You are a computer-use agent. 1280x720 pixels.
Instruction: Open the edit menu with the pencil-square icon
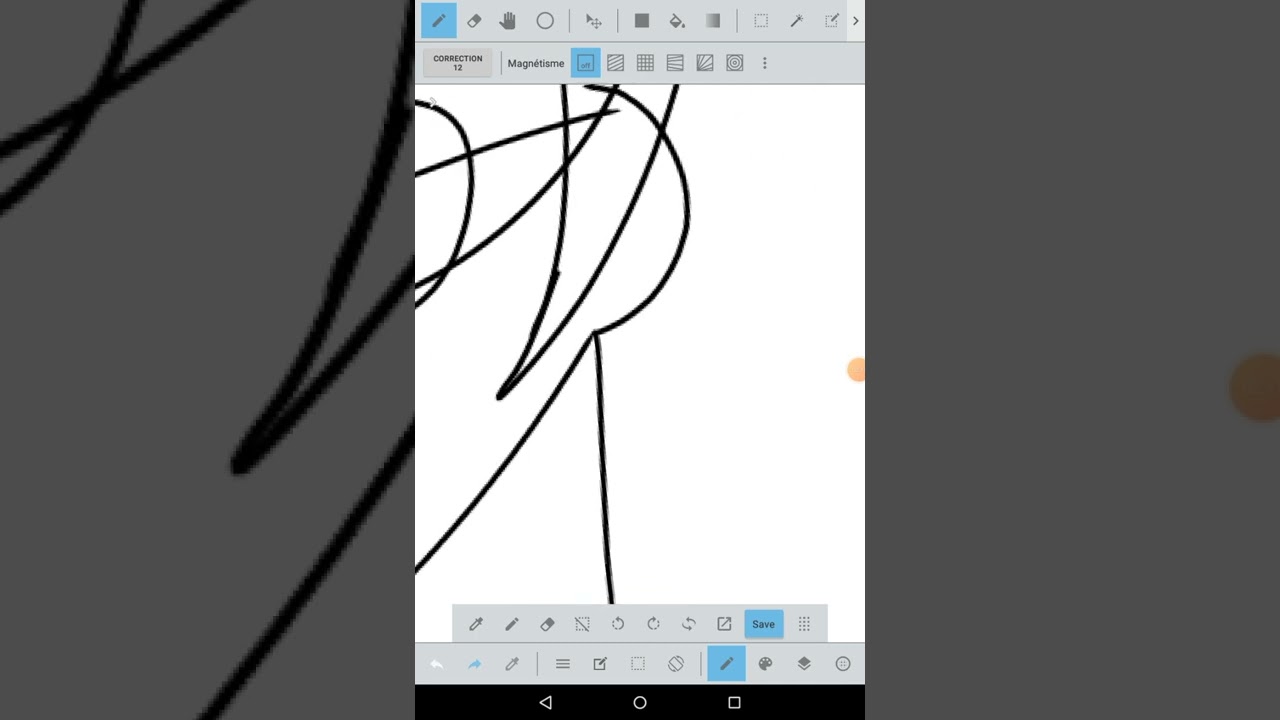[600, 664]
